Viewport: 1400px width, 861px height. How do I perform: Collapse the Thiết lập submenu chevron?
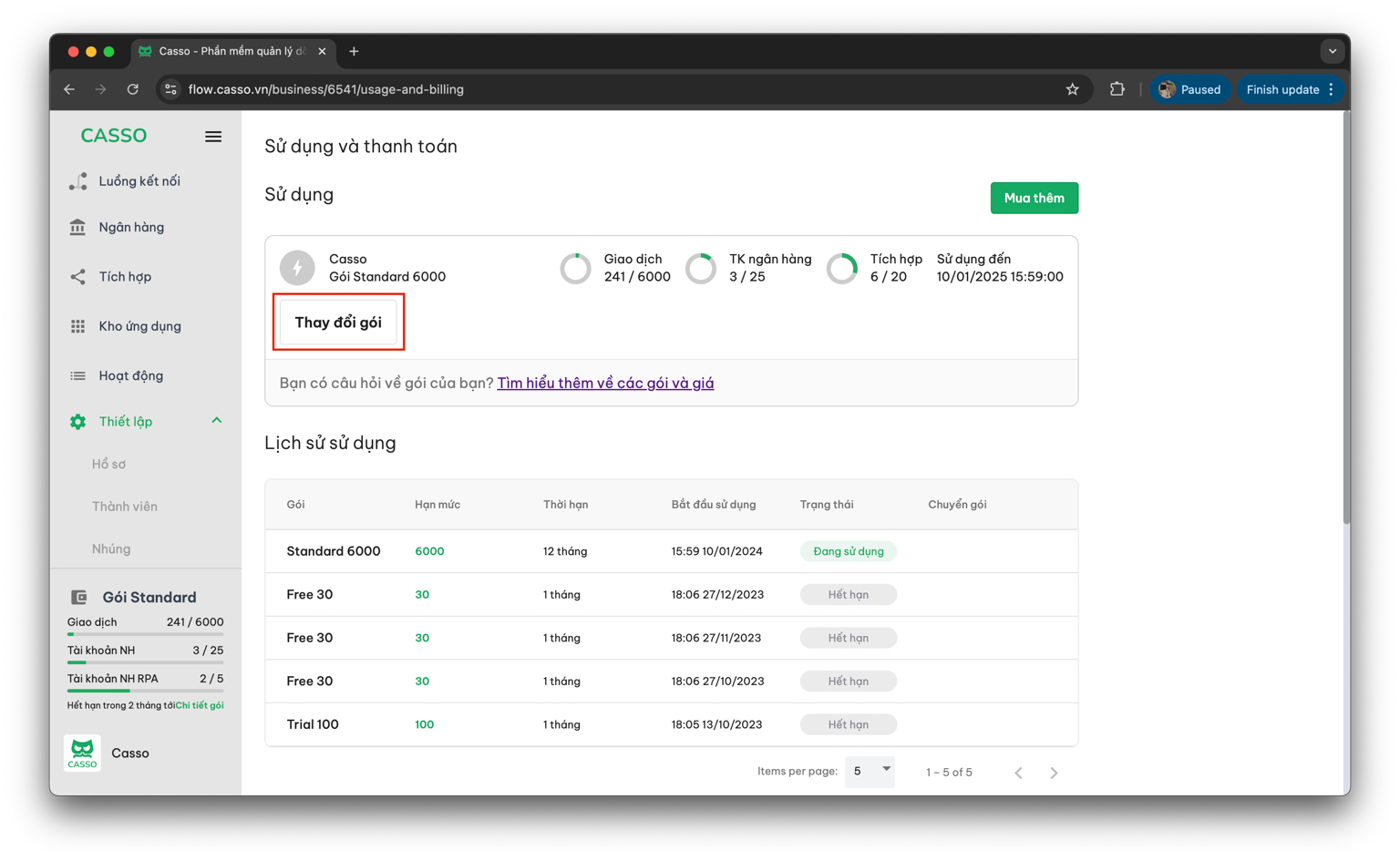click(x=217, y=421)
